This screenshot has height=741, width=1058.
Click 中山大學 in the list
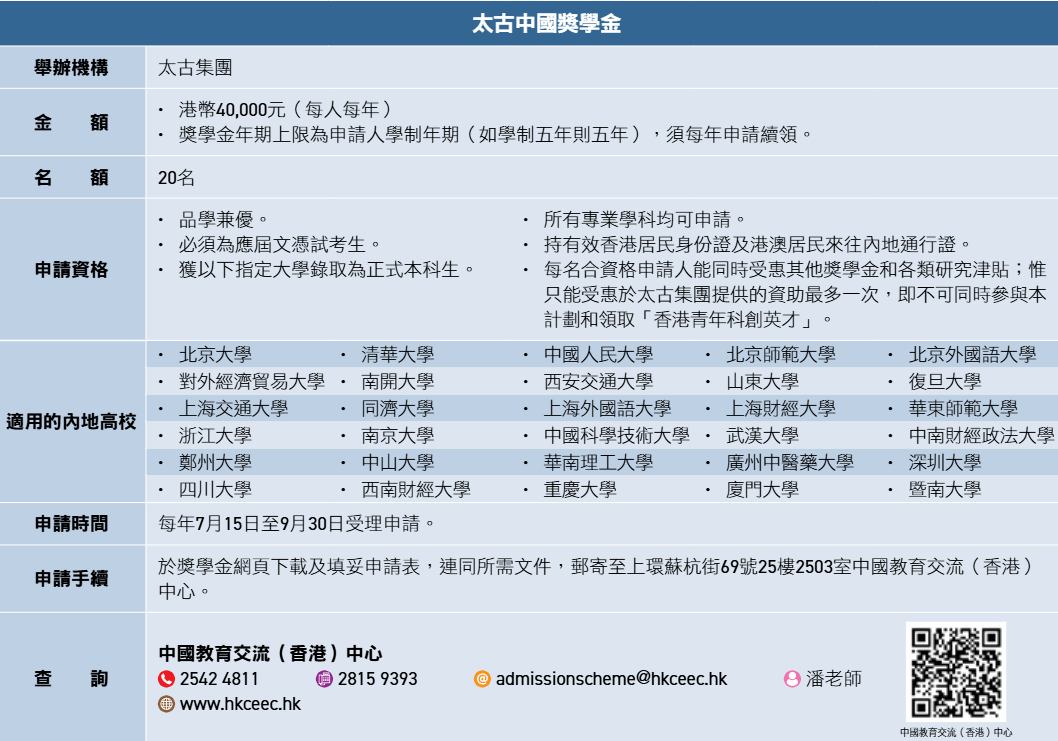click(x=397, y=463)
